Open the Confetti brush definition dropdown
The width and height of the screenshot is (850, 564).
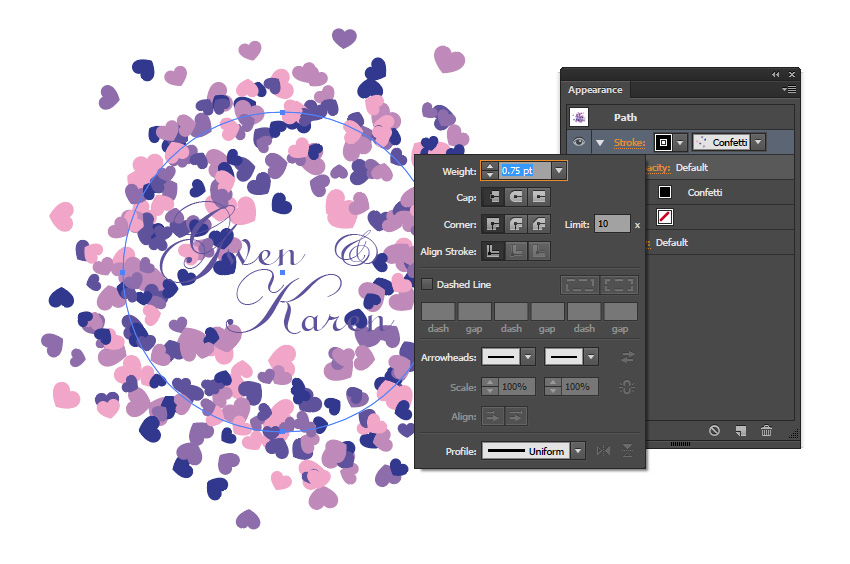[x=758, y=142]
